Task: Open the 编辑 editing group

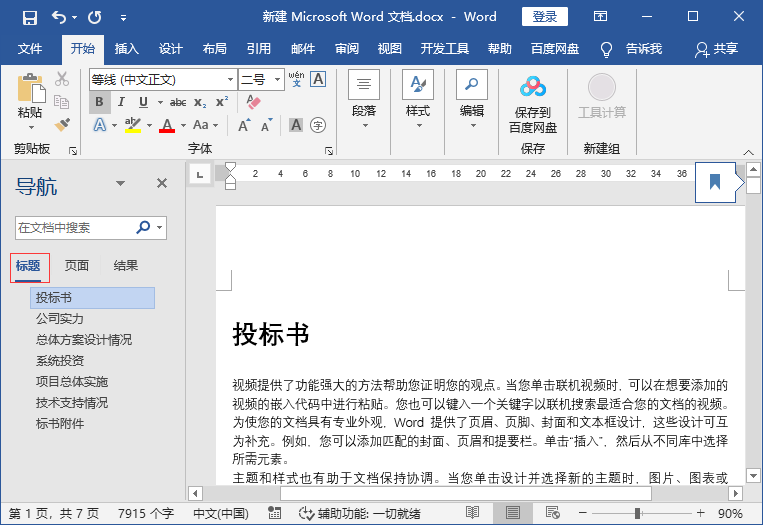Action: pos(472,99)
